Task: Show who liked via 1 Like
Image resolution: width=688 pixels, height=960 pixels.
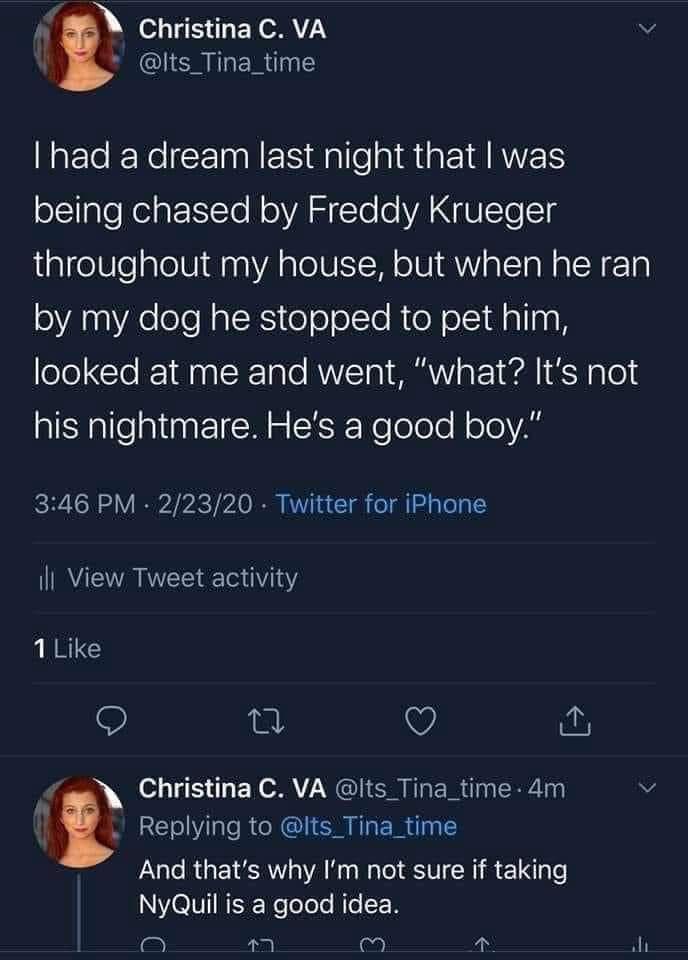Action: click(x=67, y=649)
